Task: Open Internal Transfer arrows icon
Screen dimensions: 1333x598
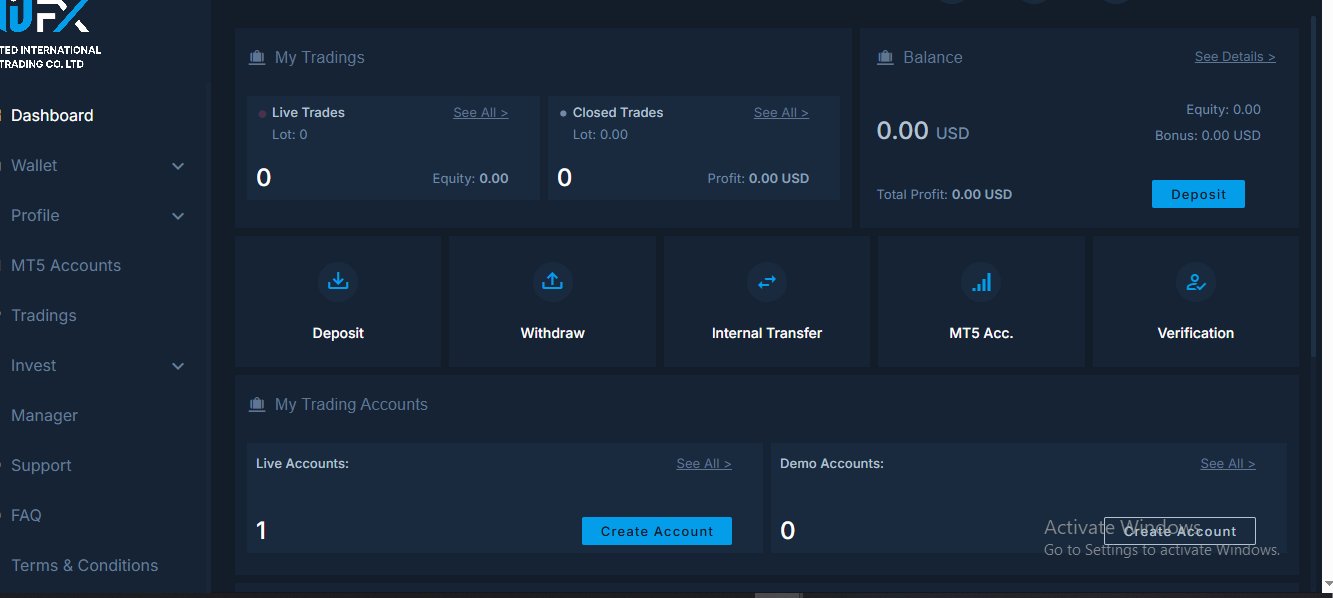Action: click(766, 282)
